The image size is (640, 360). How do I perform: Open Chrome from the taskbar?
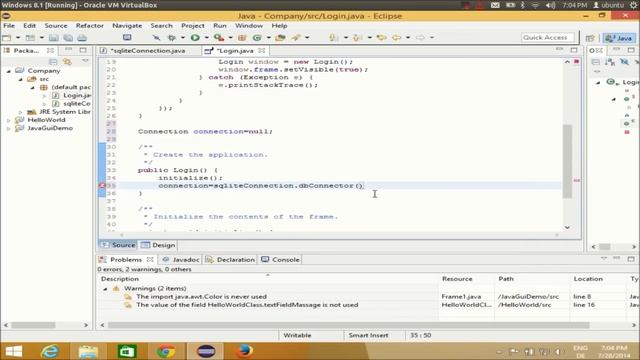[x=166, y=351]
